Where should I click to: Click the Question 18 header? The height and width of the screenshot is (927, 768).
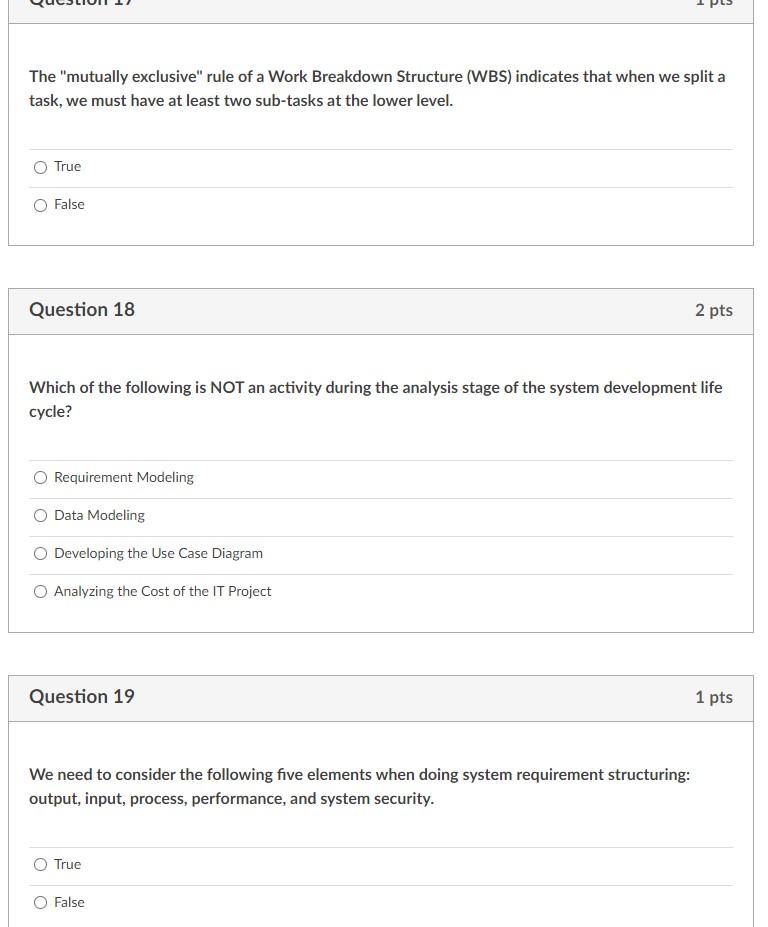tap(82, 310)
